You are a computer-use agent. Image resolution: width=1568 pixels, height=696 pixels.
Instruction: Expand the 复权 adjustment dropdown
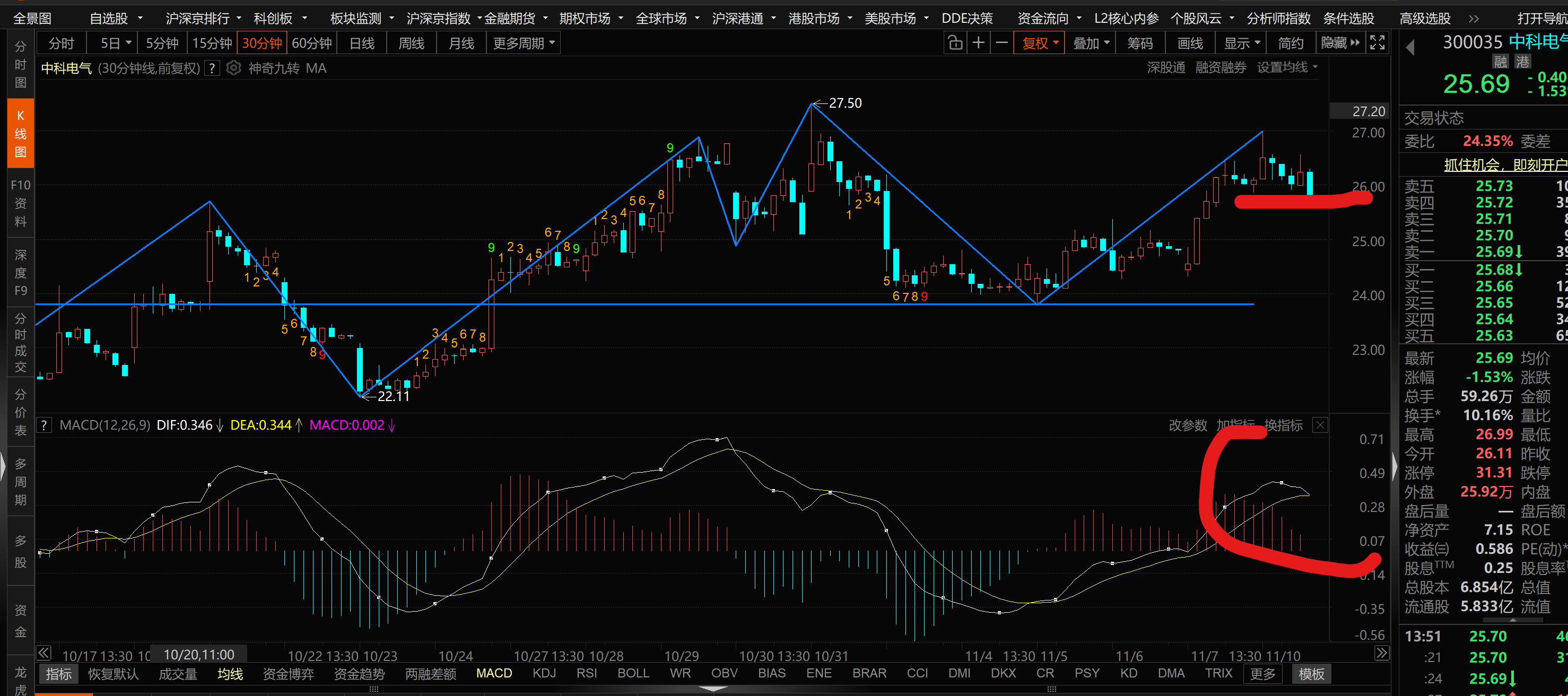coord(1040,43)
